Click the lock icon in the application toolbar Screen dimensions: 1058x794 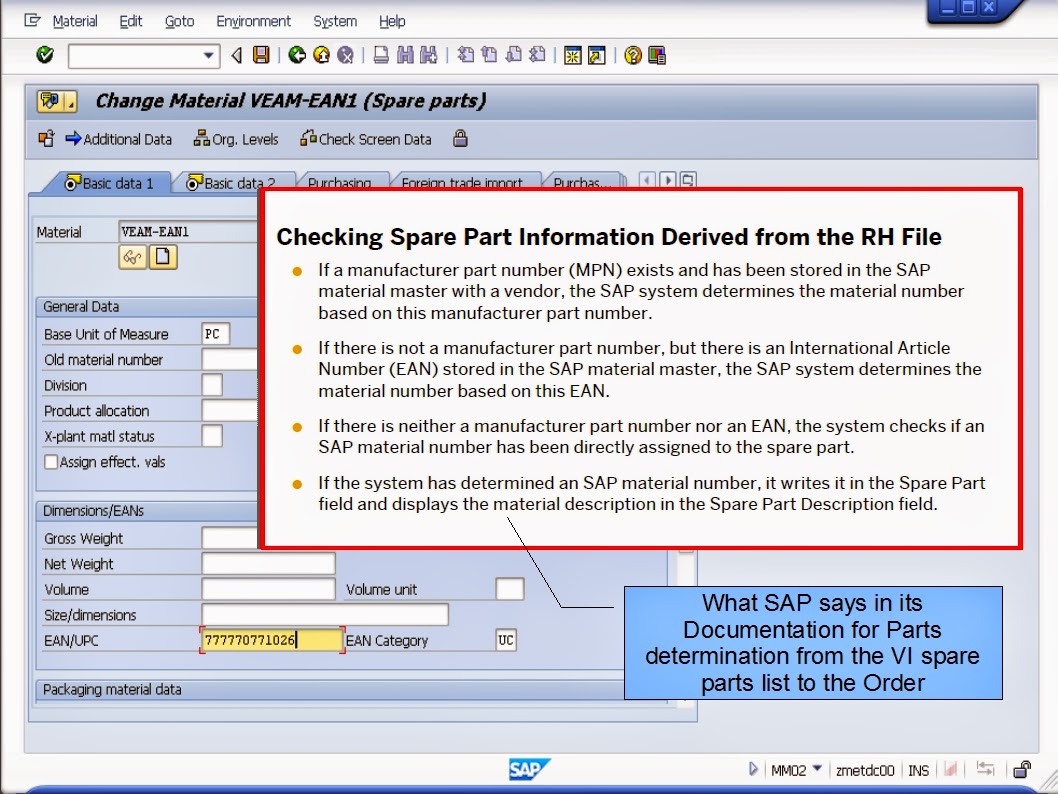click(460, 139)
